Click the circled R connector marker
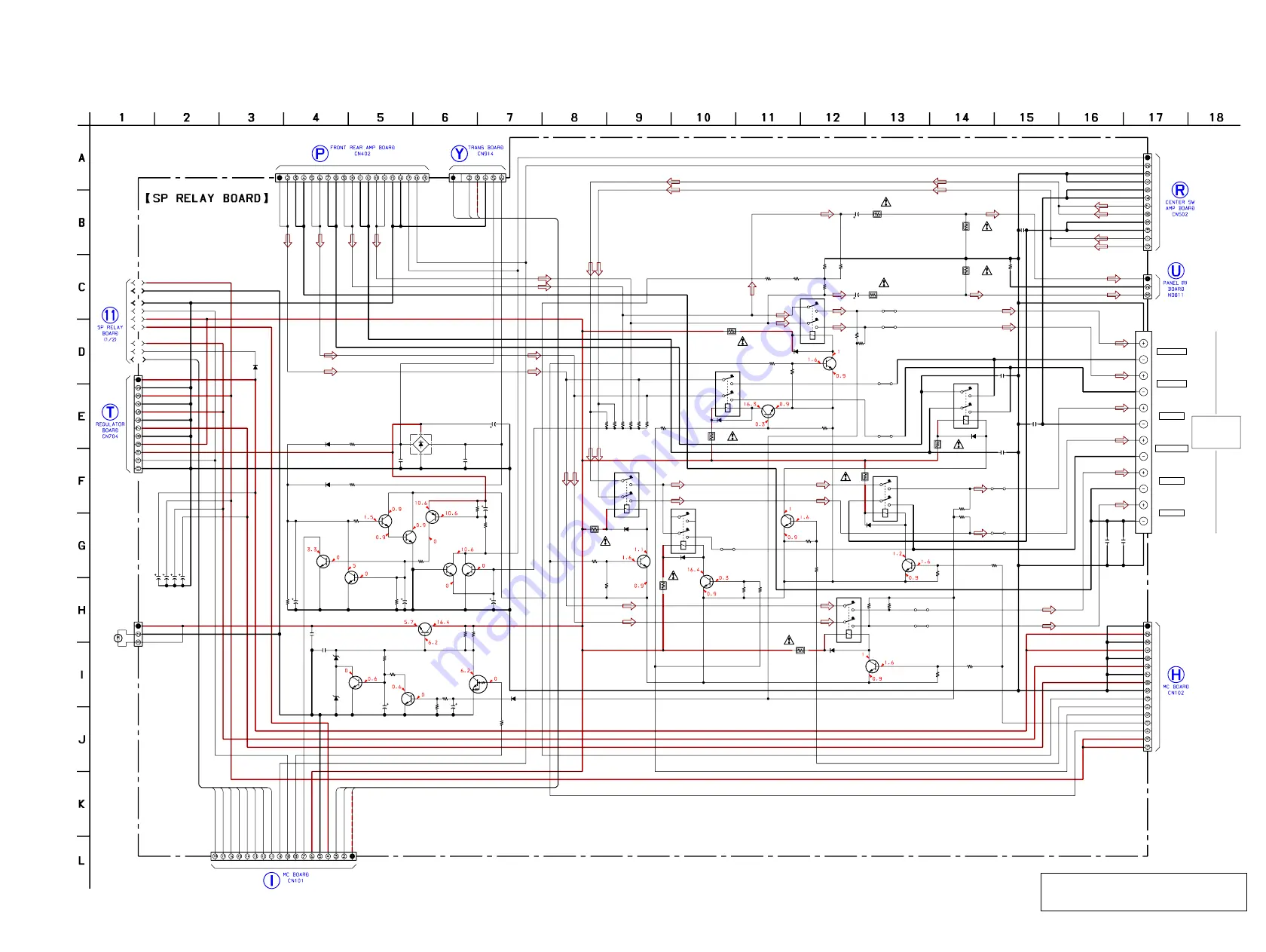This screenshot has height=952, width=1266. coord(1180,191)
